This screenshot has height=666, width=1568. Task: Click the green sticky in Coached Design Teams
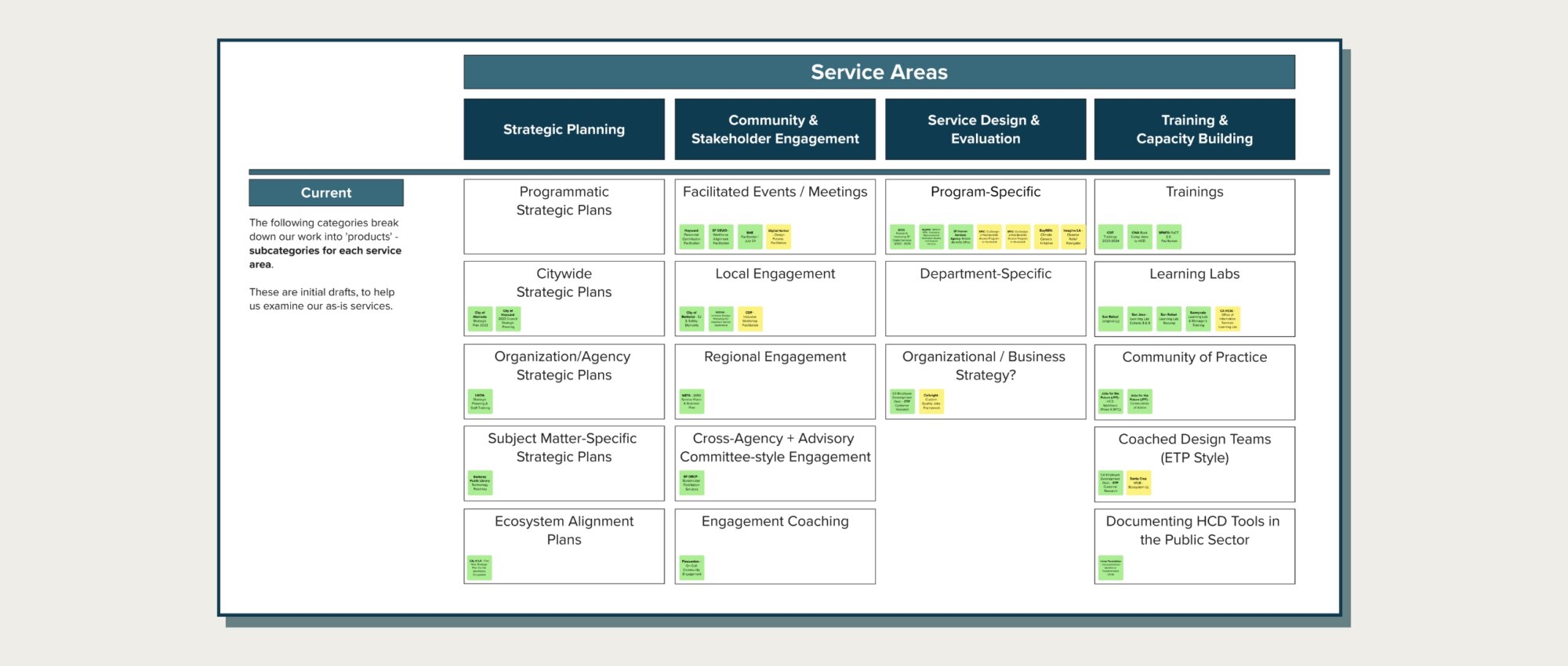(x=1110, y=483)
